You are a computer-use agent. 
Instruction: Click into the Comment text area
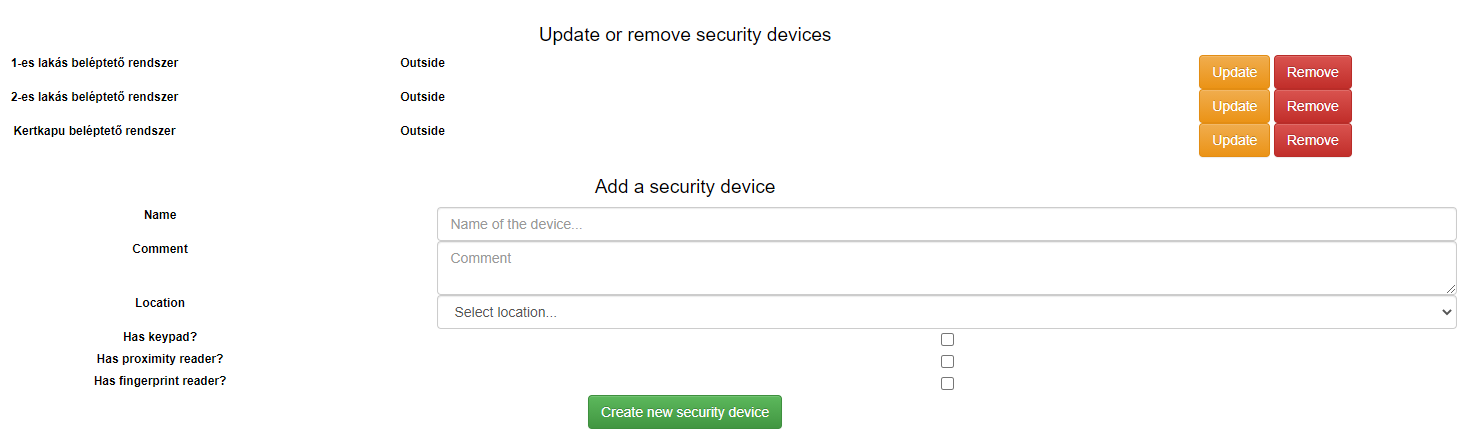[x=946, y=267]
